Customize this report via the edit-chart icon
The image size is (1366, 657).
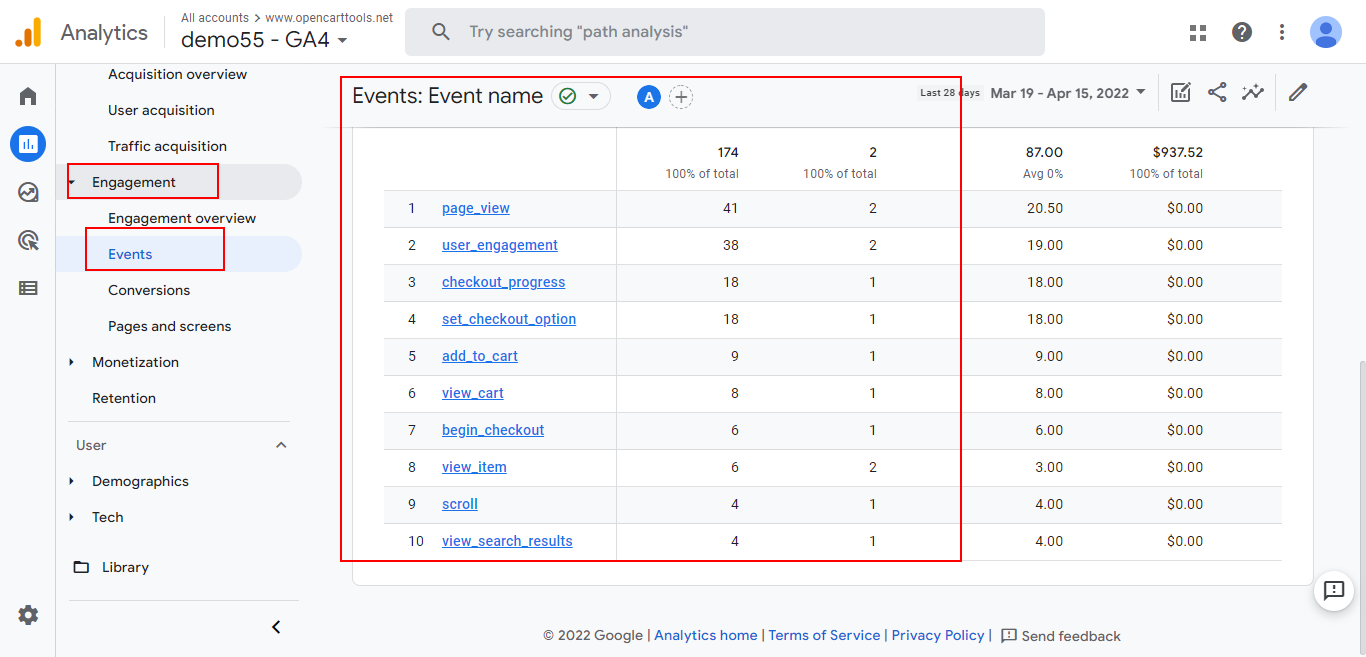(x=1181, y=92)
